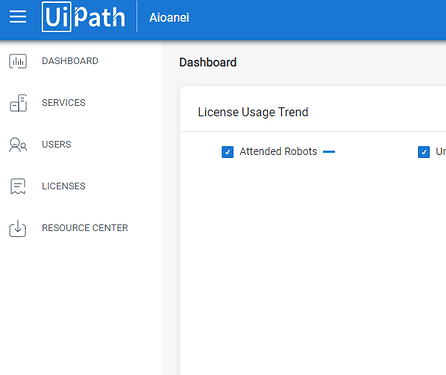
Task: Open the DASHBOARD sidebar item
Action: click(x=70, y=61)
